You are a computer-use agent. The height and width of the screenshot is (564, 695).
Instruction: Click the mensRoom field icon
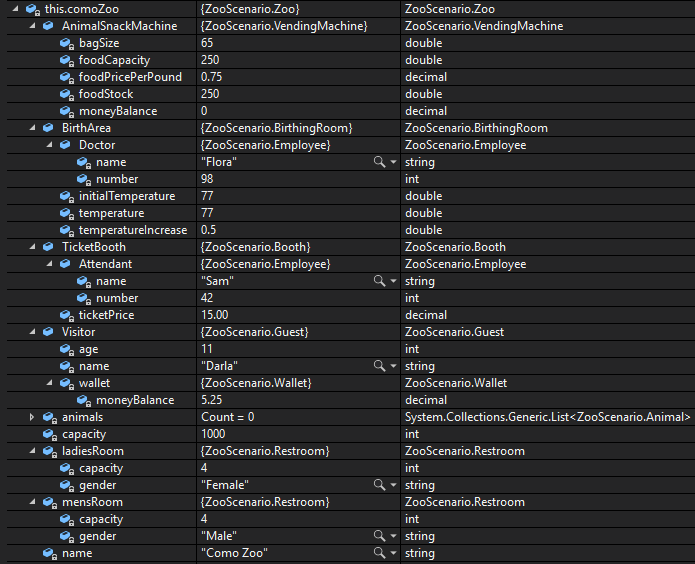[50, 502]
